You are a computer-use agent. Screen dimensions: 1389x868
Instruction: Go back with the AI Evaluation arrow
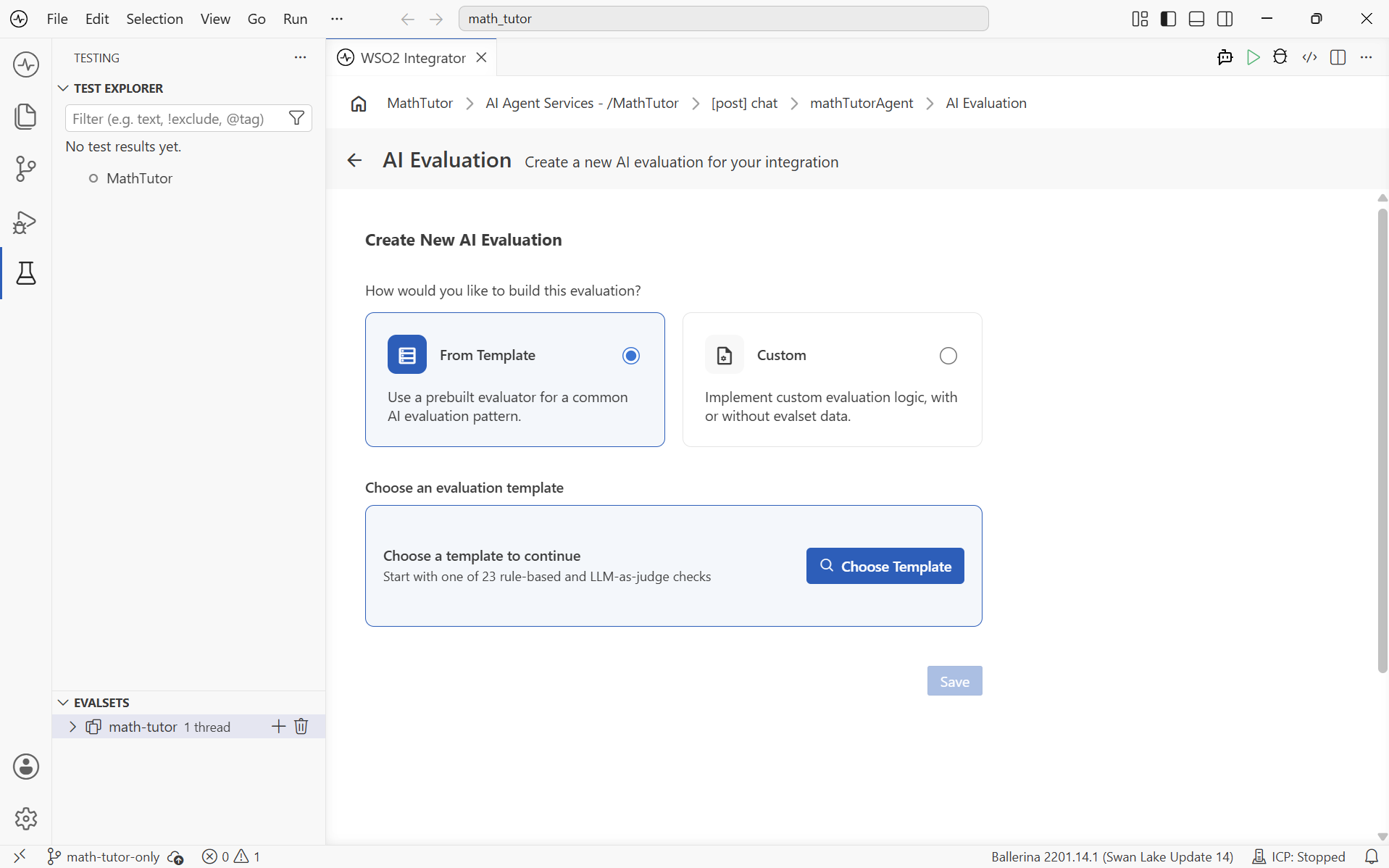(354, 160)
